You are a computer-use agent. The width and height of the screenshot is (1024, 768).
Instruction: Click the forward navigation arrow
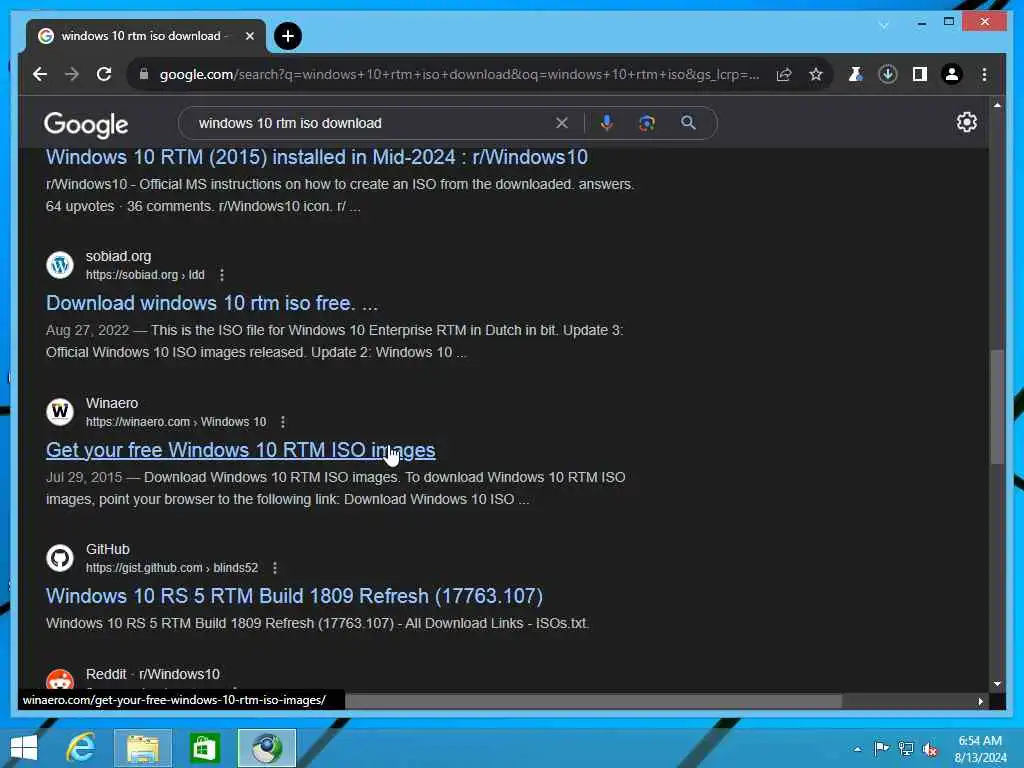[72, 74]
